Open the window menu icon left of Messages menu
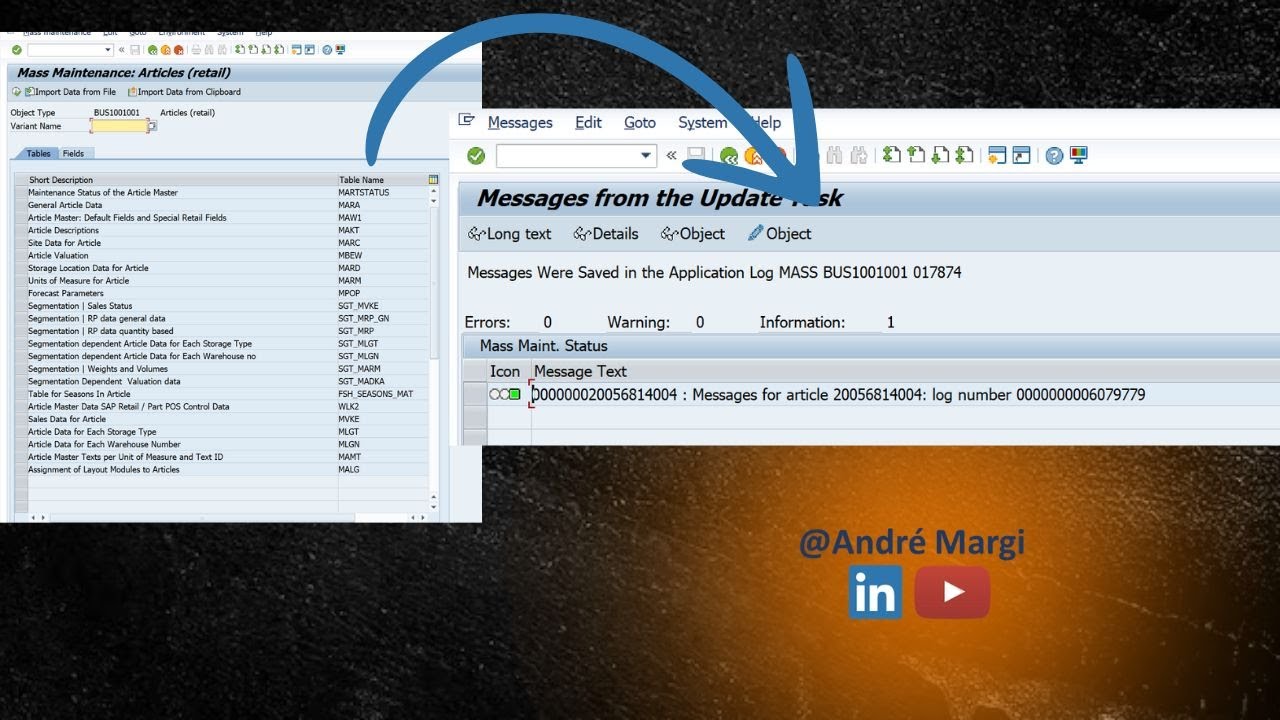Image resolution: width=1280 pixels, height=720 pixels. 466,120
